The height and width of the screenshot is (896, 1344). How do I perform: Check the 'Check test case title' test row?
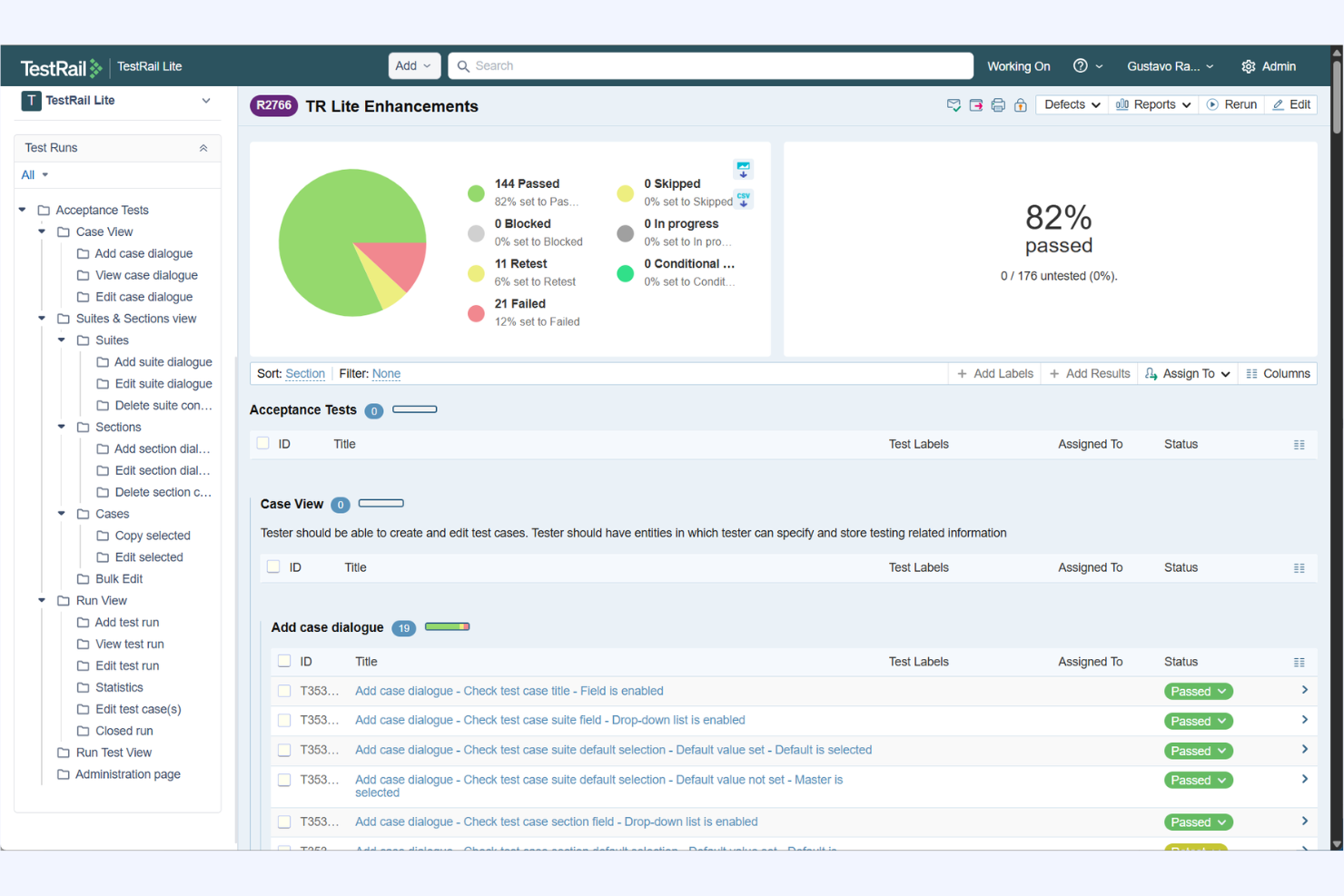[x=284, y=691]
